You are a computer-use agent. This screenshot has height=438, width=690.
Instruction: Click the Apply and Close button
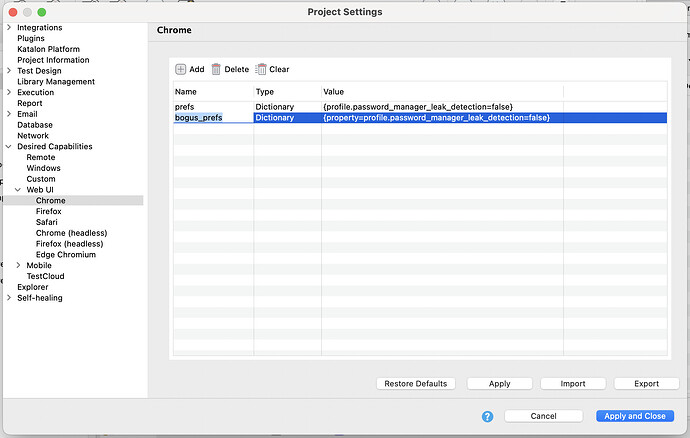[x=635, y=416]
